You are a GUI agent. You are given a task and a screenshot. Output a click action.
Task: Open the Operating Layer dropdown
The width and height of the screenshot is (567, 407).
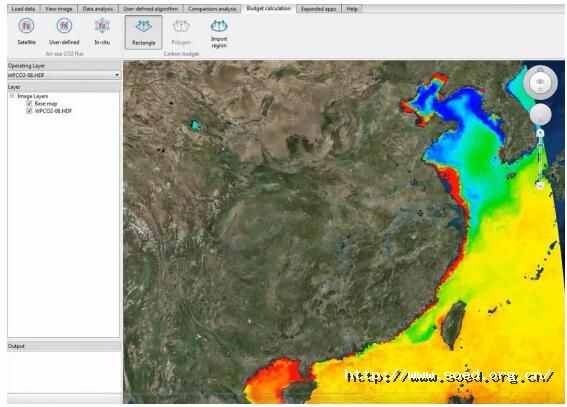pos(64,75)
